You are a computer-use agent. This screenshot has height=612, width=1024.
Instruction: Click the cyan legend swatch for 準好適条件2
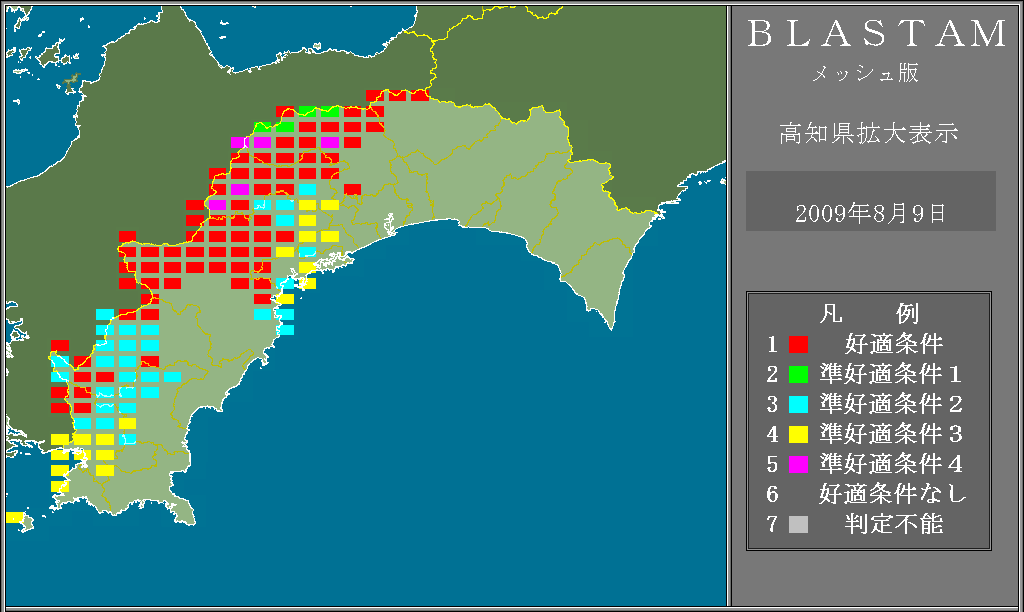pos(798,404)
